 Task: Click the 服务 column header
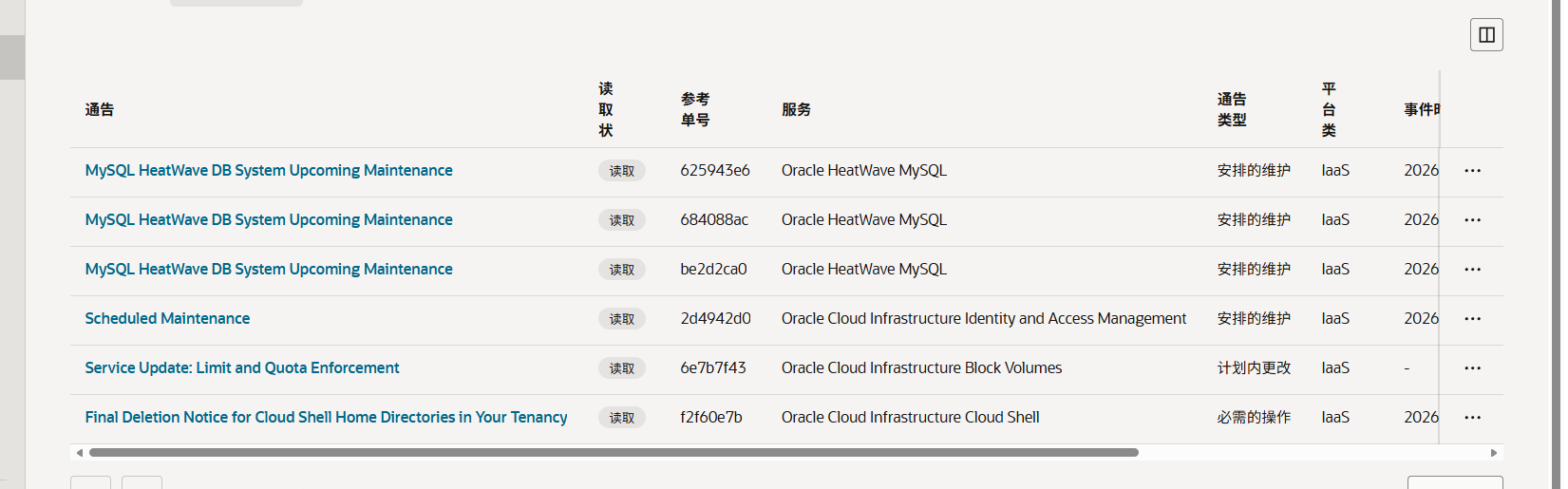pos(797,110)
